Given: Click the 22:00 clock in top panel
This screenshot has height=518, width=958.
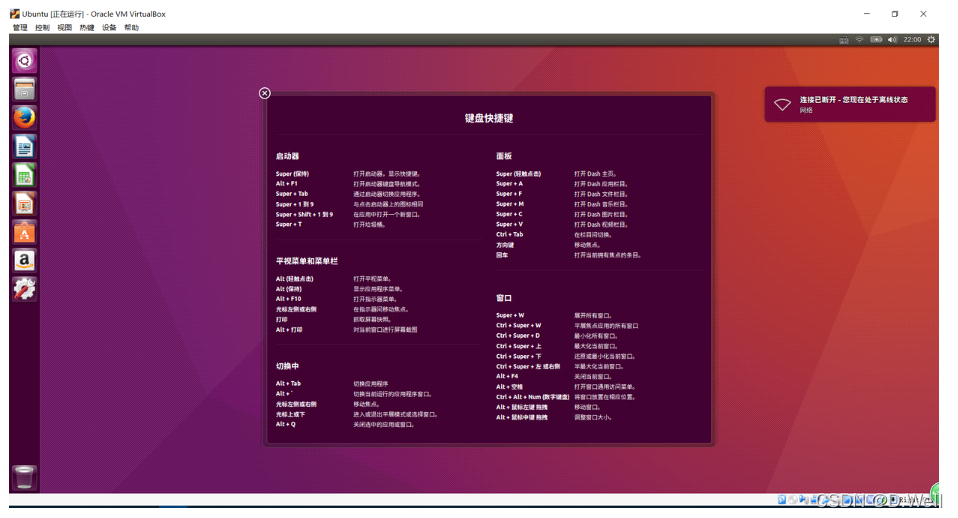Looking at the screenshot, I should (x=912, y=40).
